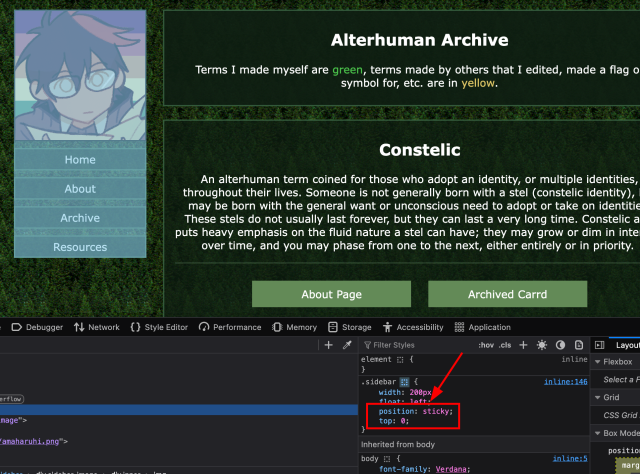Switch to the Network tab
The height and width of the screenshot is (474, 640).
coord(96,327)
